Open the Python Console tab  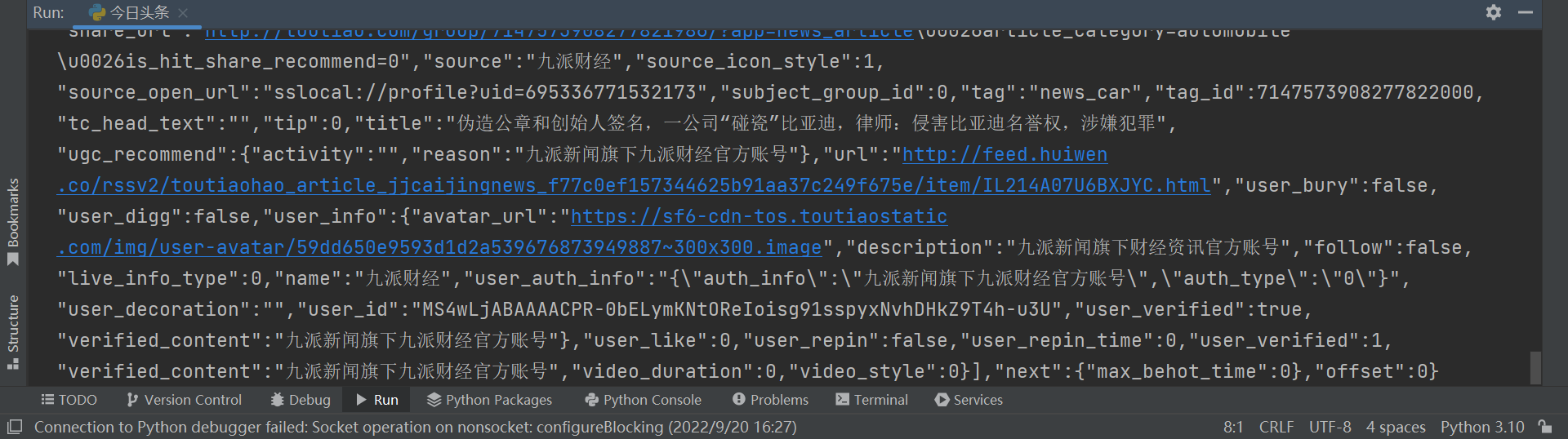click(x=644, y=400)
